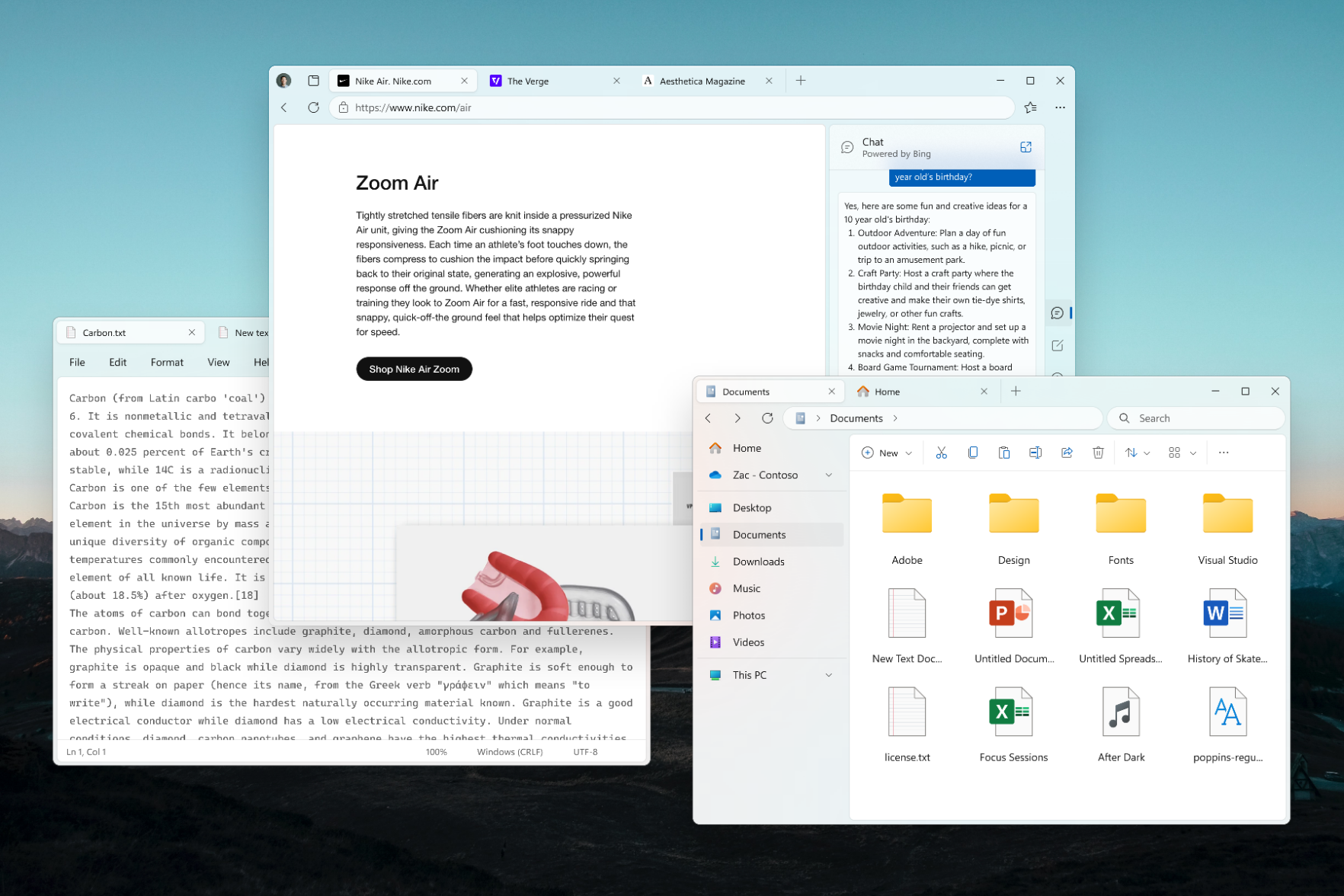
Task: Close the Nike Air browser tab
Action: (464, 81)
